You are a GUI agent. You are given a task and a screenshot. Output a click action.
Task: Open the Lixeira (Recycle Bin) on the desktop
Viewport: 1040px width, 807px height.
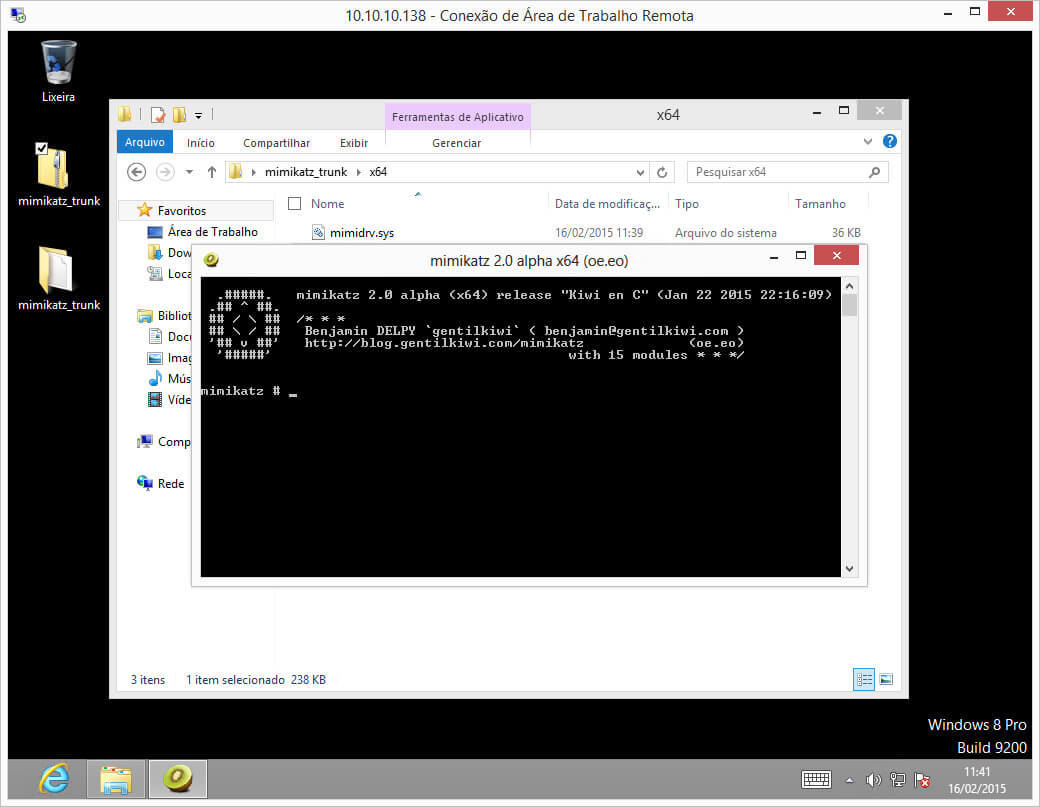[57, 62]
